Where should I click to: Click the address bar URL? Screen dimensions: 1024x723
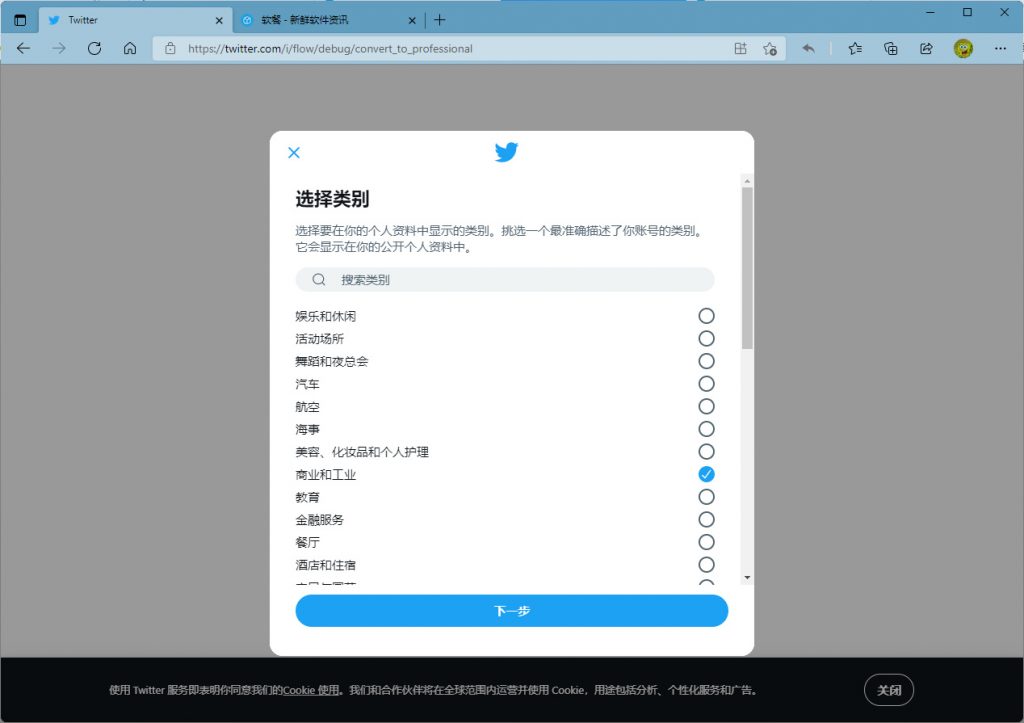coord(330,48)
